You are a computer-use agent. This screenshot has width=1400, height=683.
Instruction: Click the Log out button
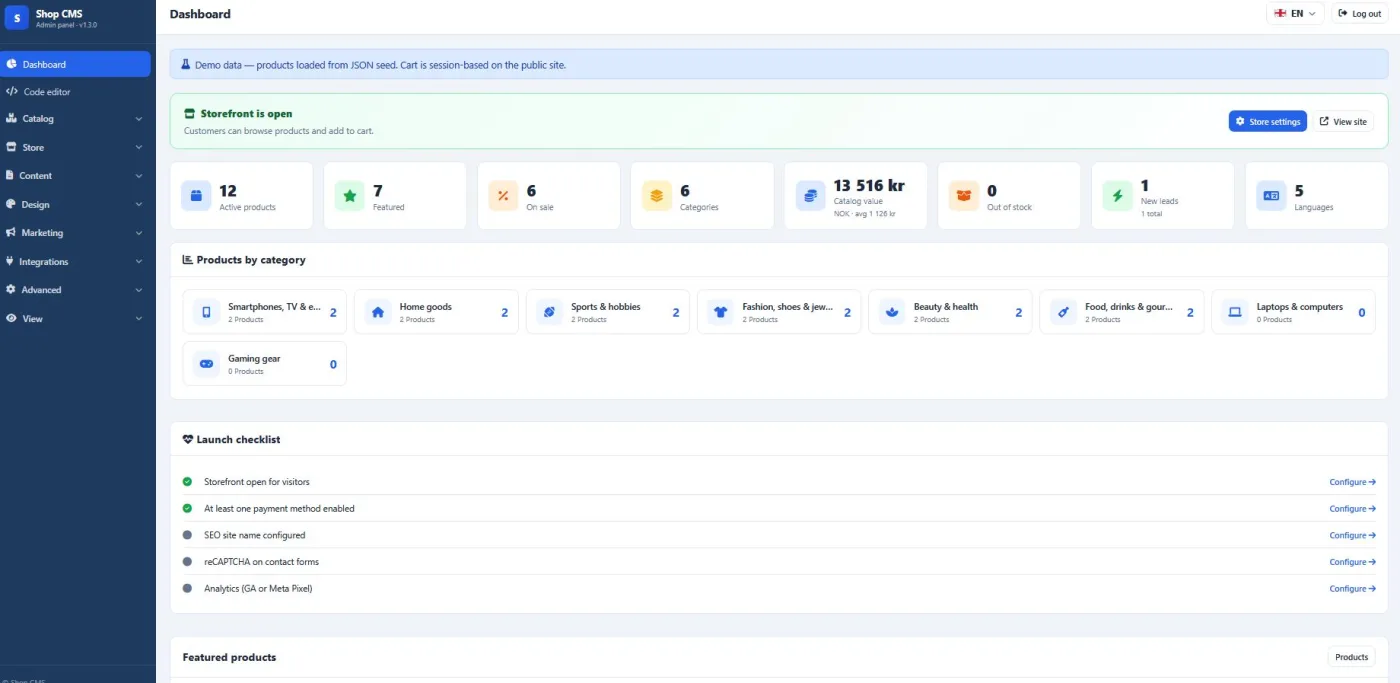pyautogui.click(x=1360, y=14)
